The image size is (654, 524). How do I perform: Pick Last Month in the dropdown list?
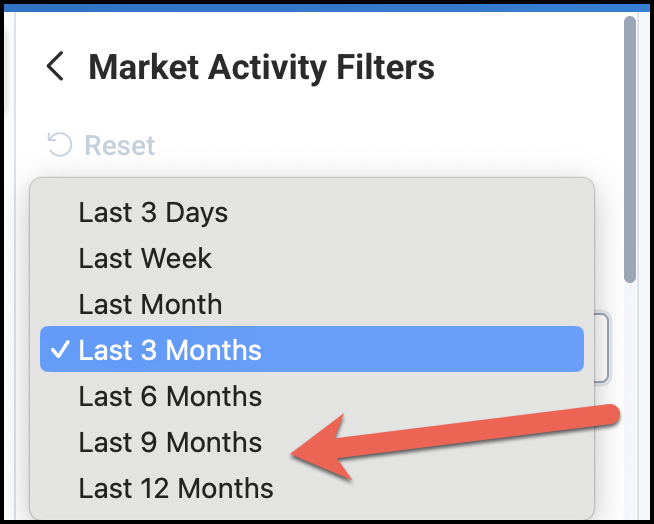[150, 304]
